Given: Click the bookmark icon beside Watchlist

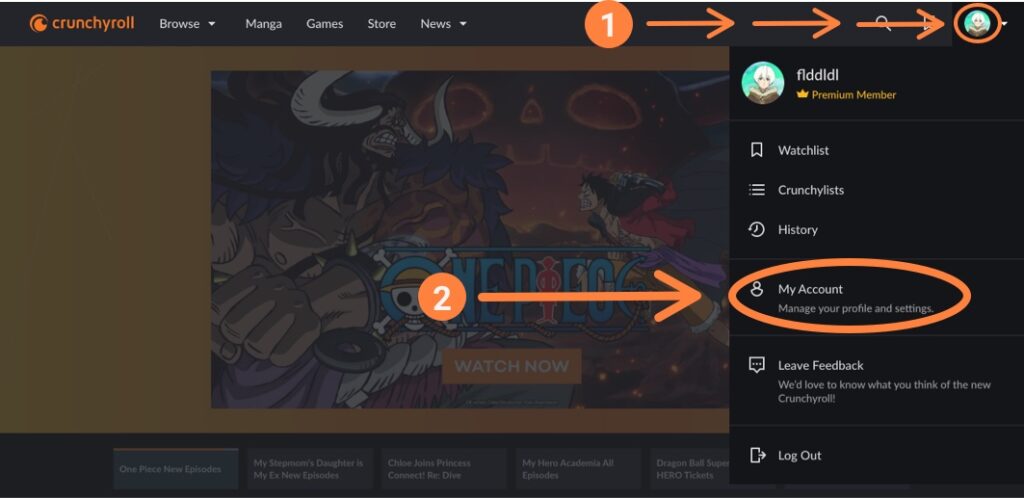Looking at the screenshot, I should click(x=756, y=150).
